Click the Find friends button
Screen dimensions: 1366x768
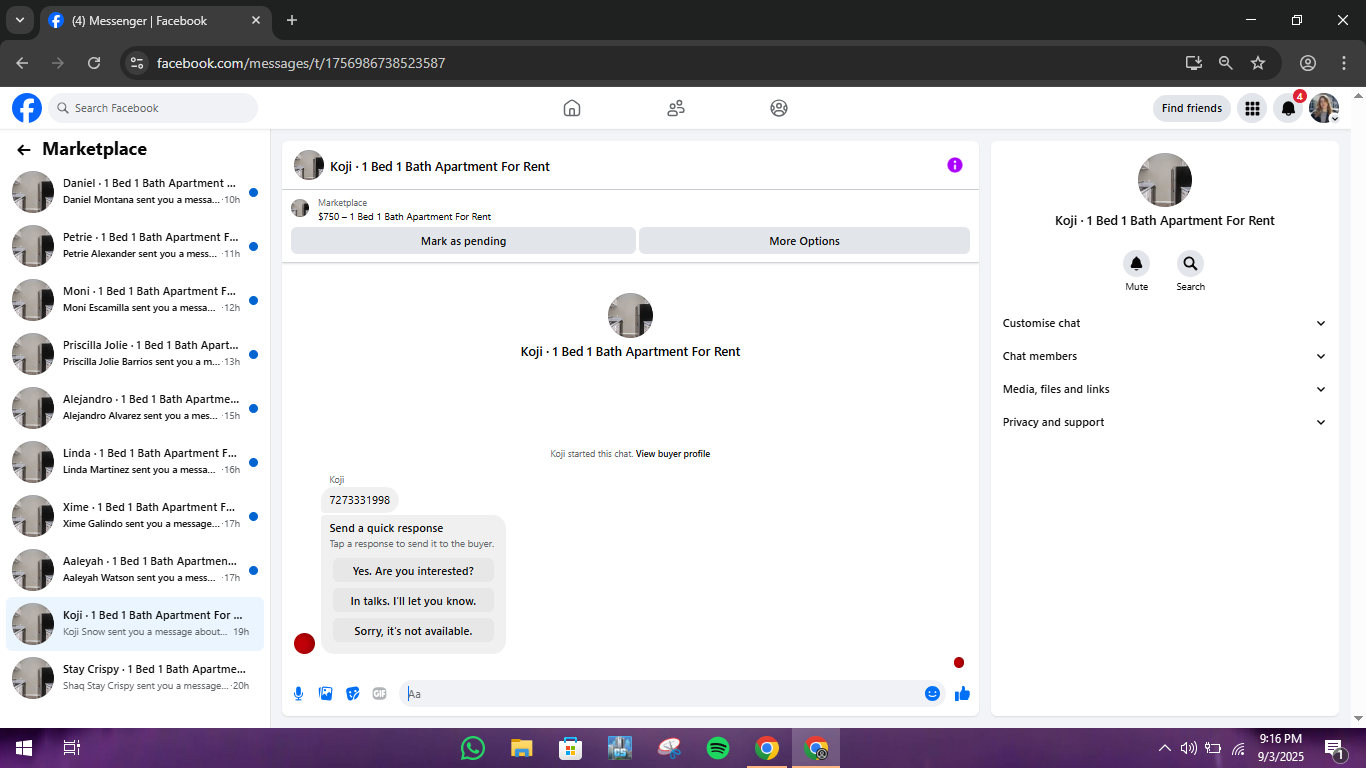tap(1192, 108)
